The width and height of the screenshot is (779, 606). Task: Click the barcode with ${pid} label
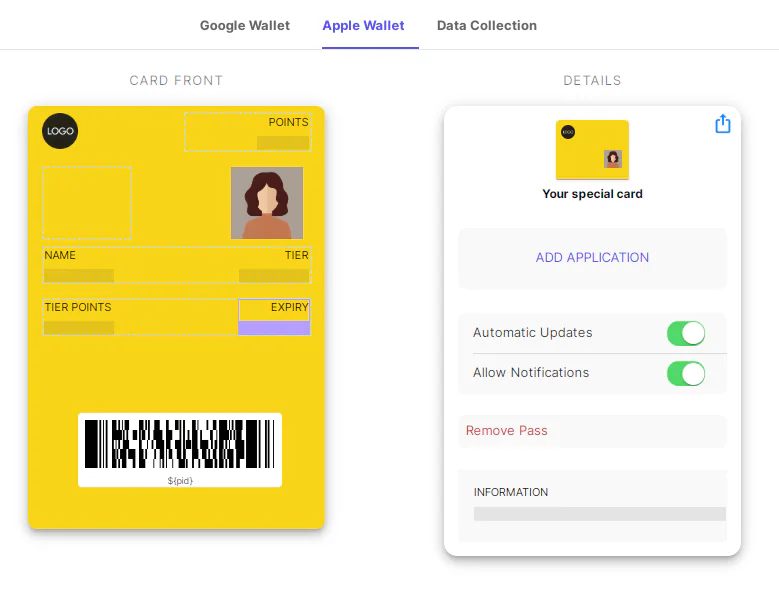click(x=180, y=450)
